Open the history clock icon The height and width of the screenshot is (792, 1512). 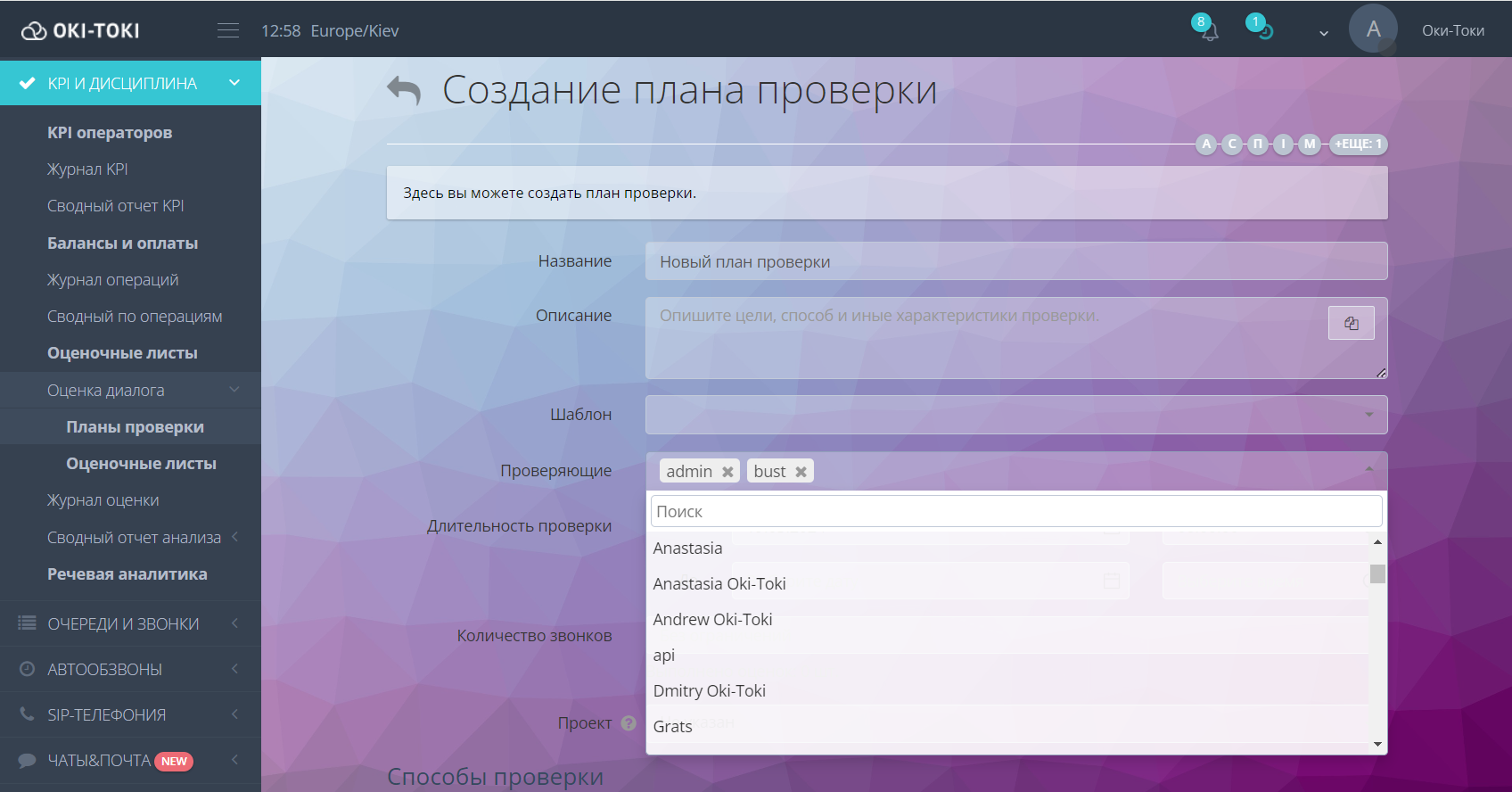[x=1264, y=32]
